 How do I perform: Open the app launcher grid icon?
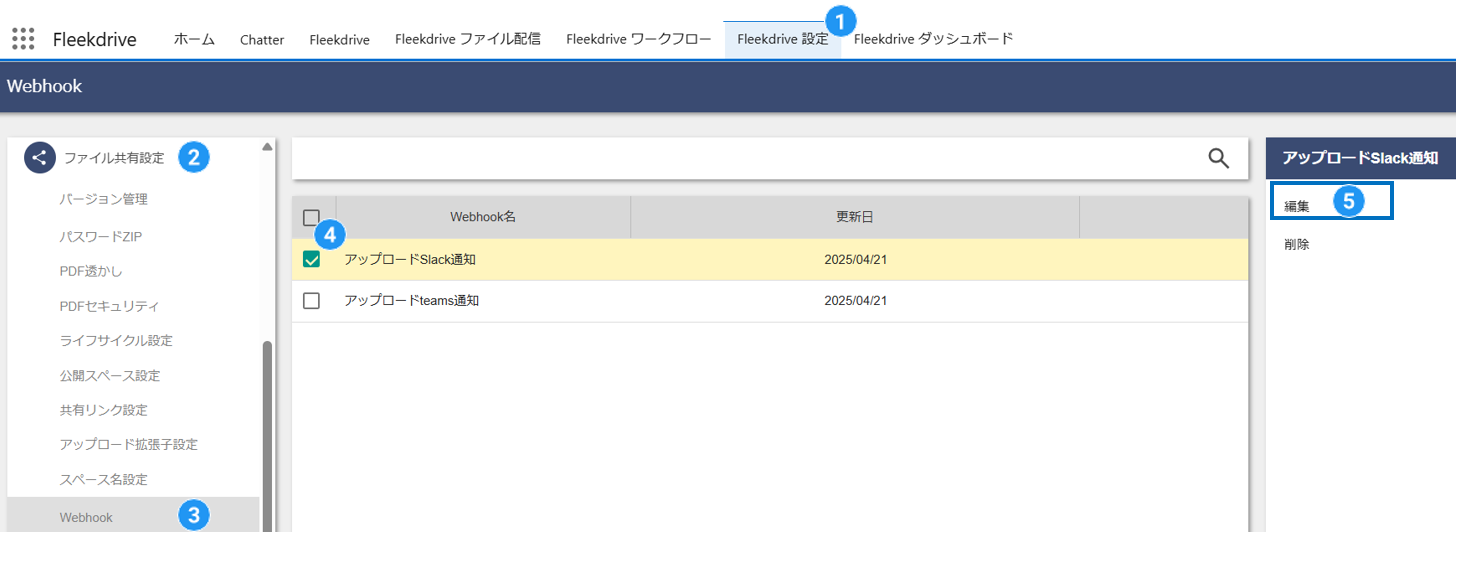(23, 39)
